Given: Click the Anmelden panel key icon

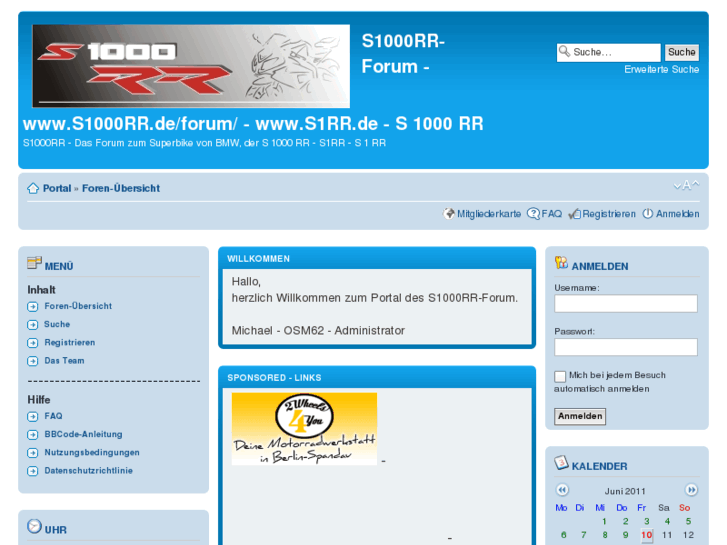Looking at the screenshot, I should 561,263.
